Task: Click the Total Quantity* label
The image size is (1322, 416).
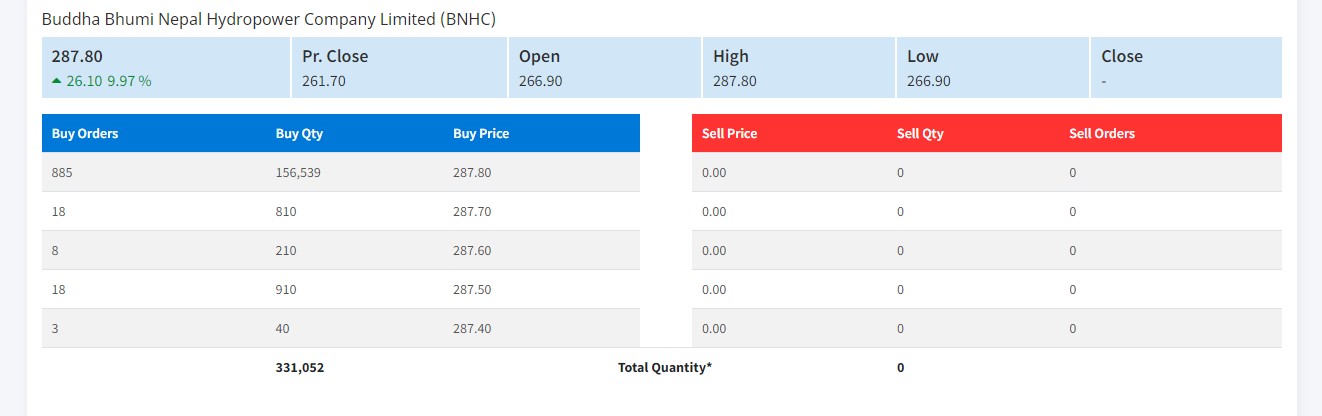Action: [665, 367]
